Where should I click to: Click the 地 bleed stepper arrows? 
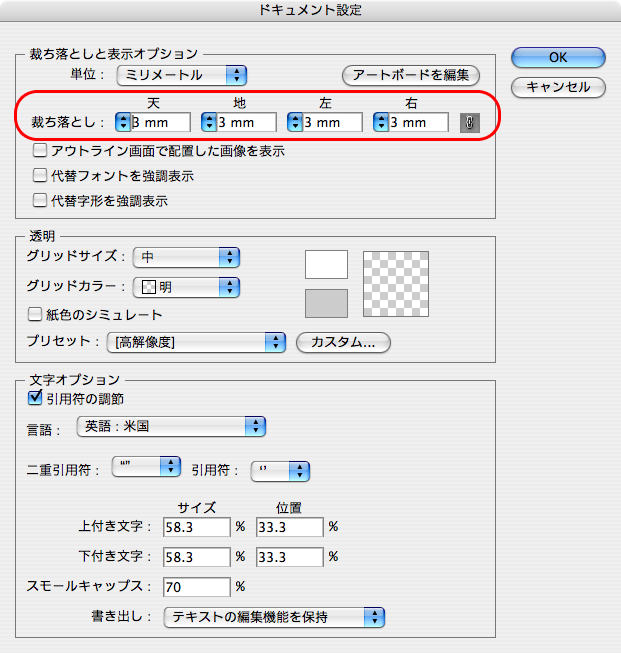coord(209,122)
